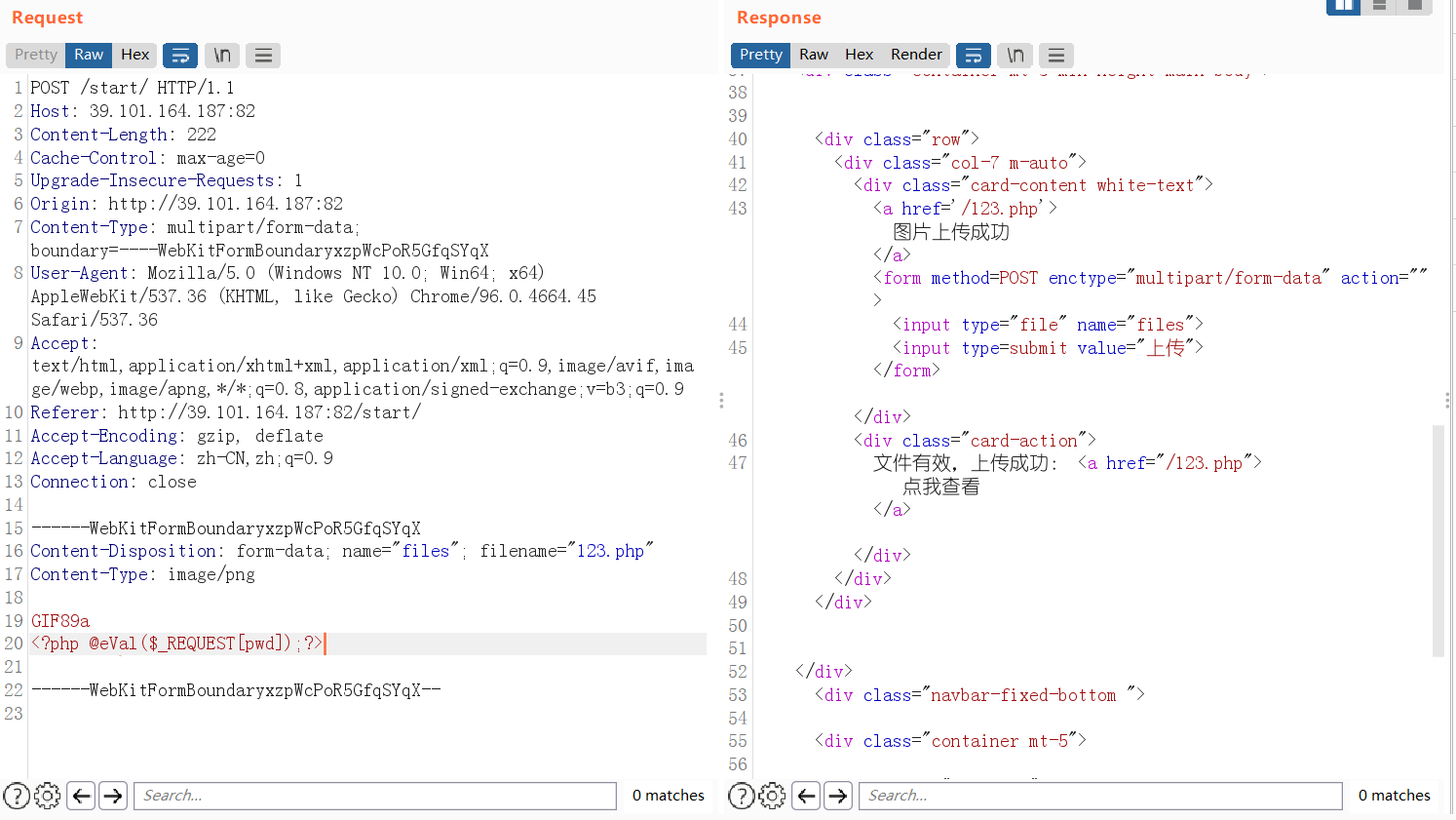Go to next match arrow in Request search
Viewport: 1456px width, 820px height.
113,796
